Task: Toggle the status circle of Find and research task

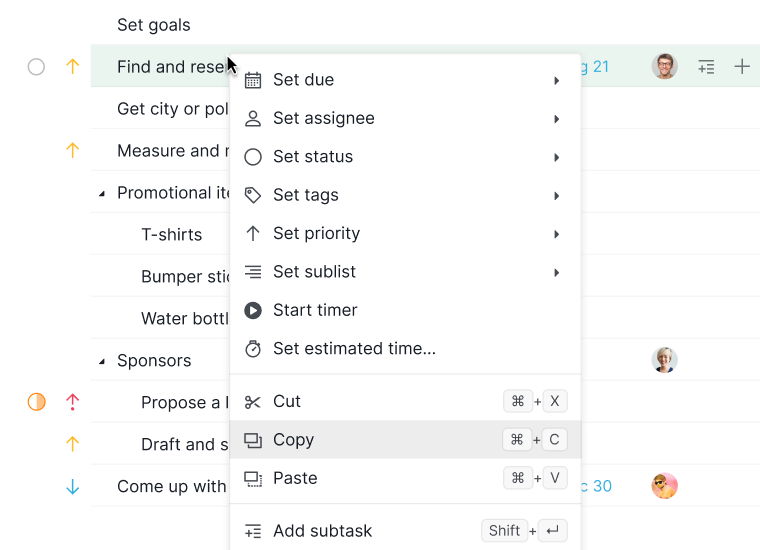Action: tap(36, 67)
